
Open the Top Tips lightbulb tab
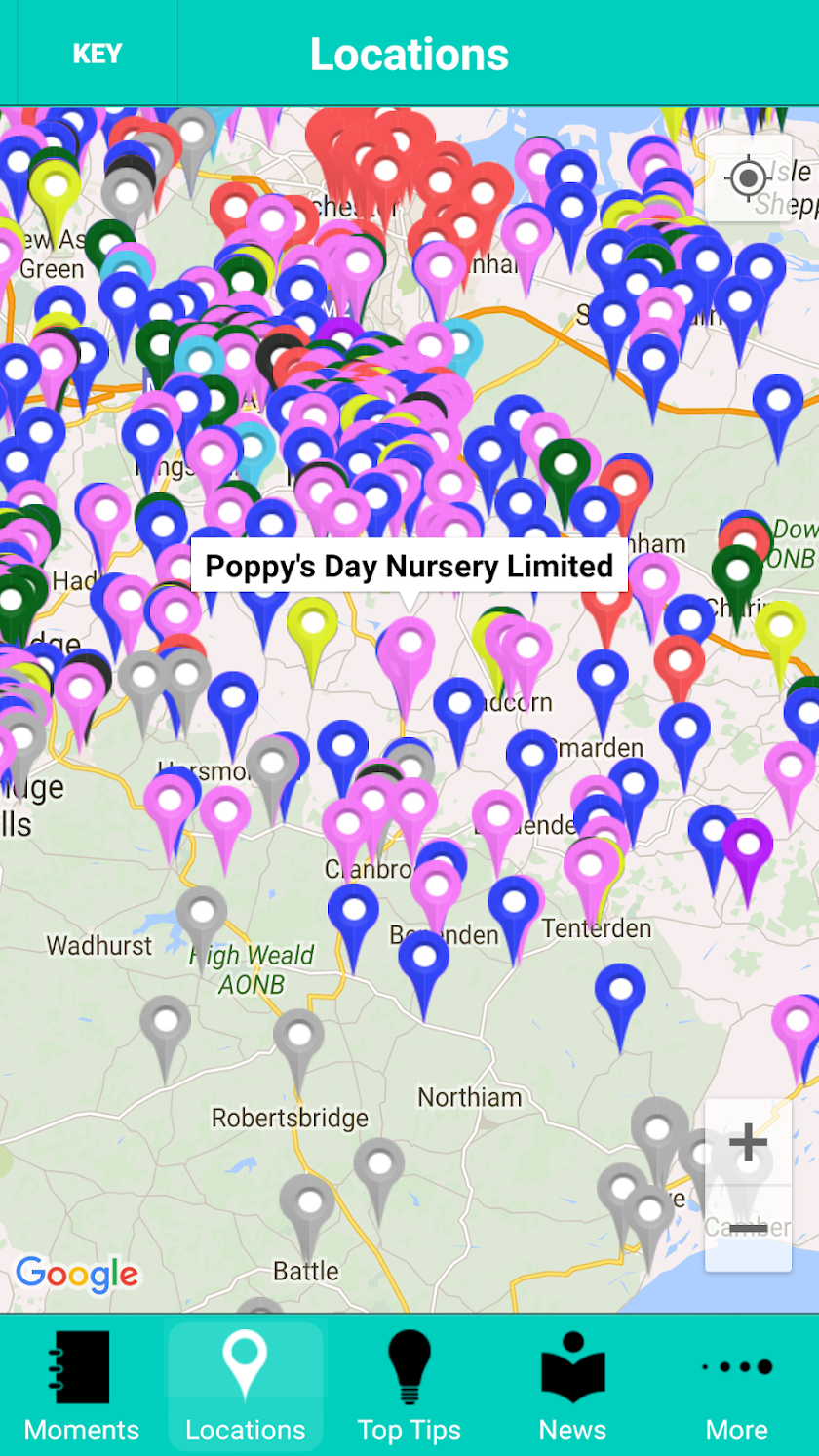click(409, 1387)
